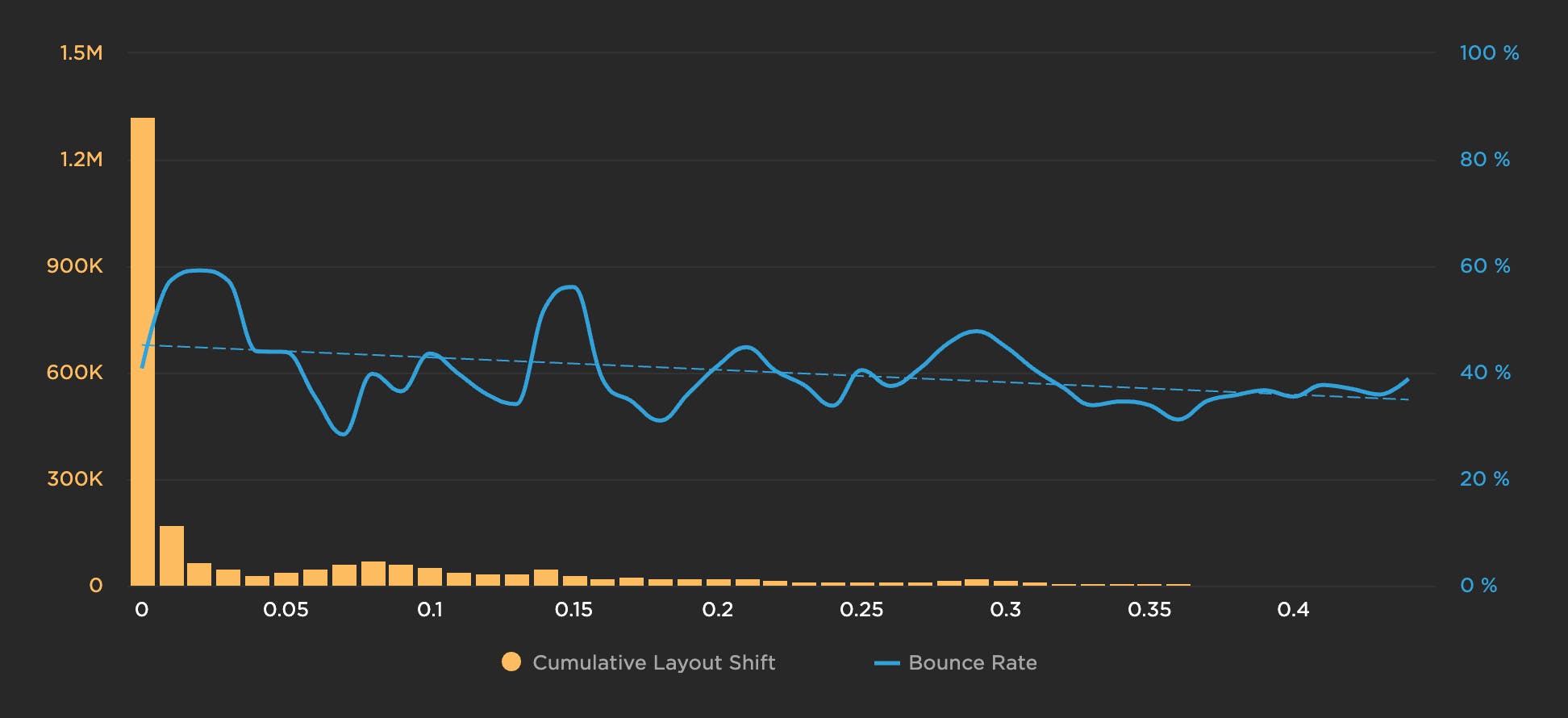Image resolution: width=1568 pixels, height=718 pixels.
Task: Toggle the Cumulative Layout Shift series label
Action: click(653, 662)
